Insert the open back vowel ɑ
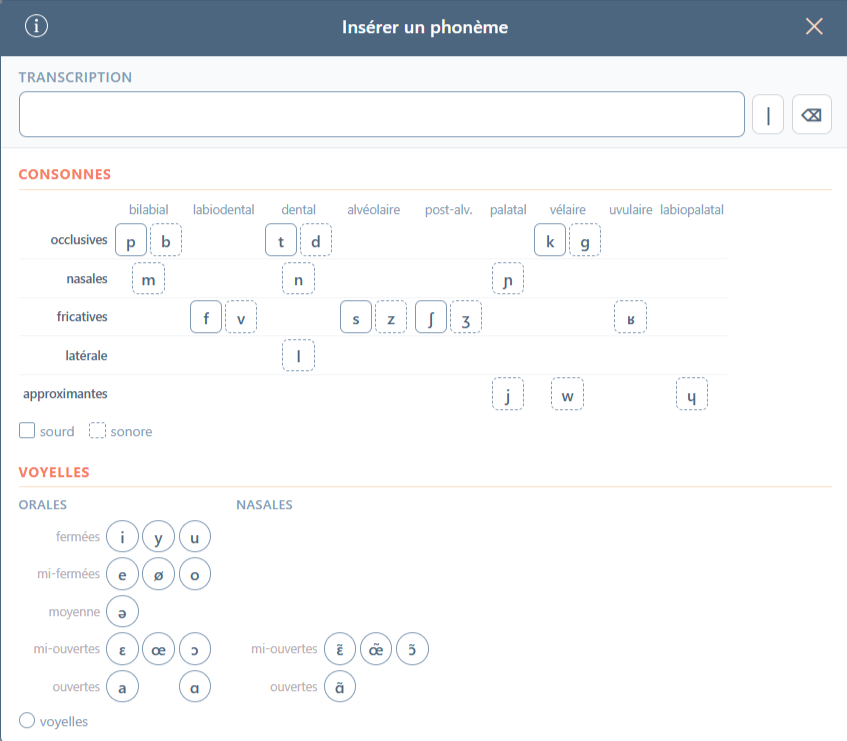The width and height of the screenshot is (847, 741). click(195, 687)
